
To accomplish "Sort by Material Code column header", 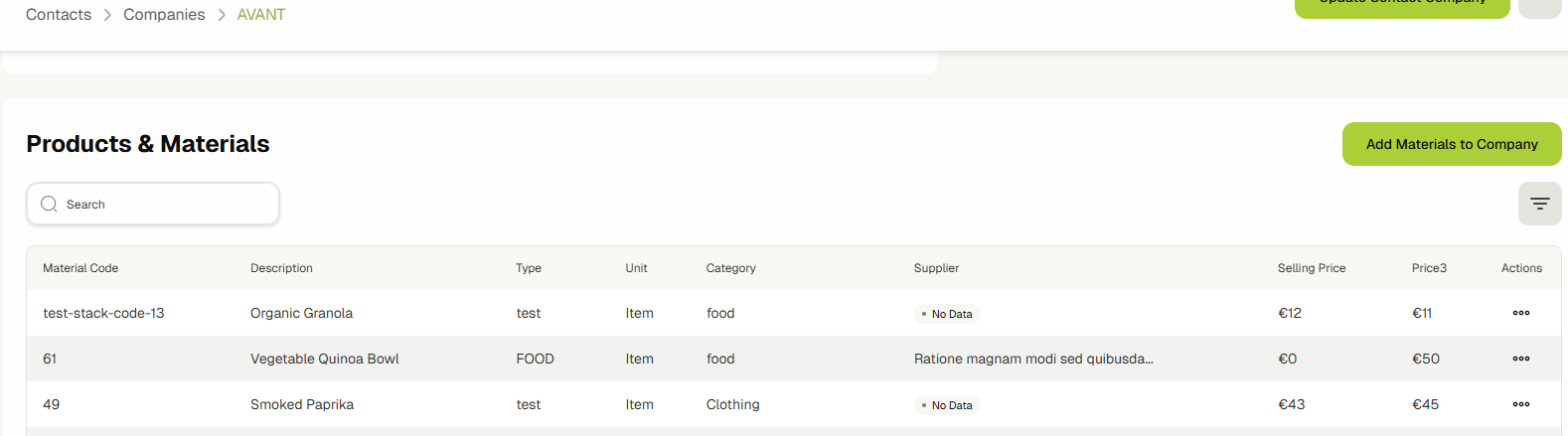I will point(80,268).
